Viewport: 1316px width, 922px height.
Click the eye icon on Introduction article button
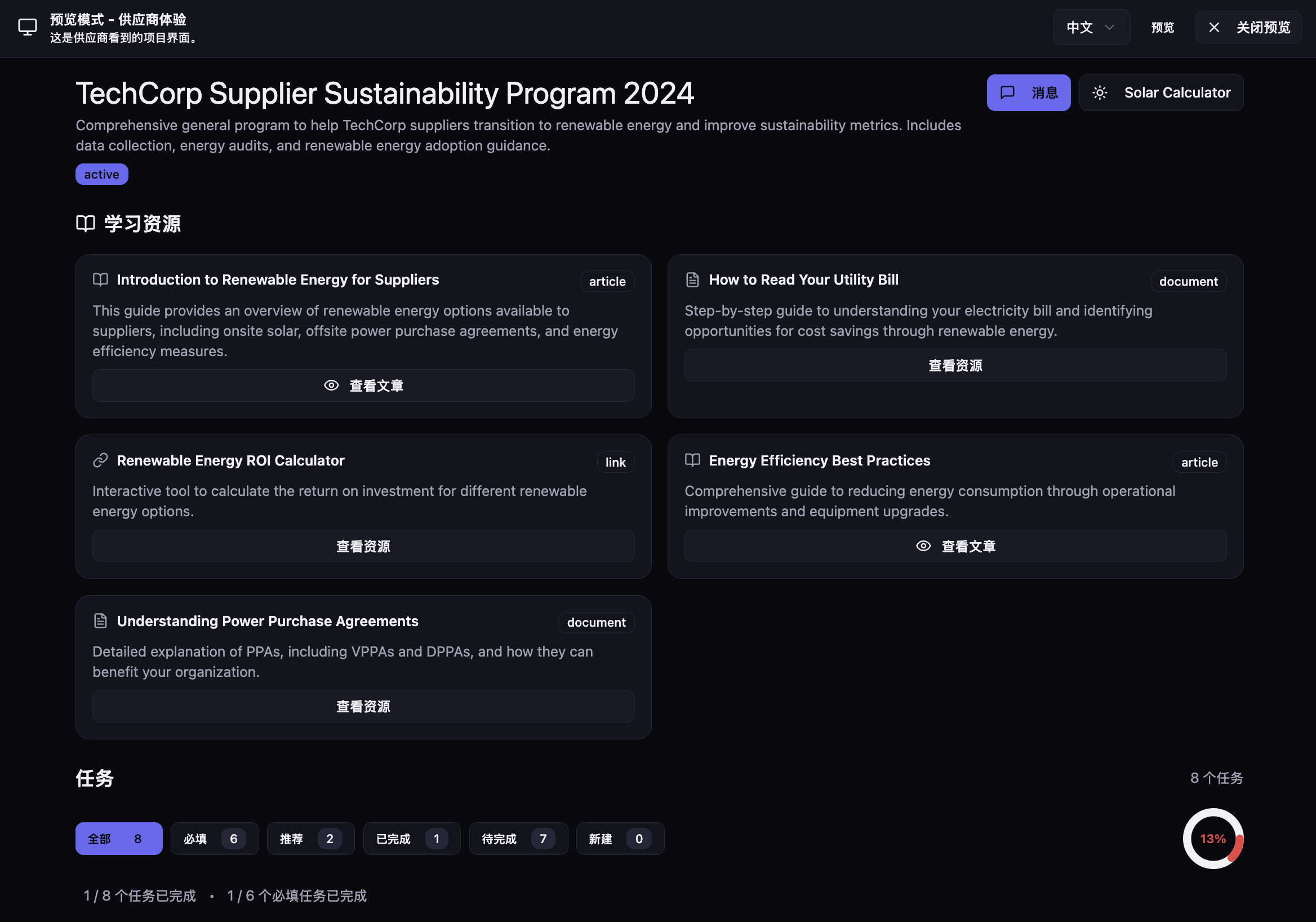click(331, 385)
